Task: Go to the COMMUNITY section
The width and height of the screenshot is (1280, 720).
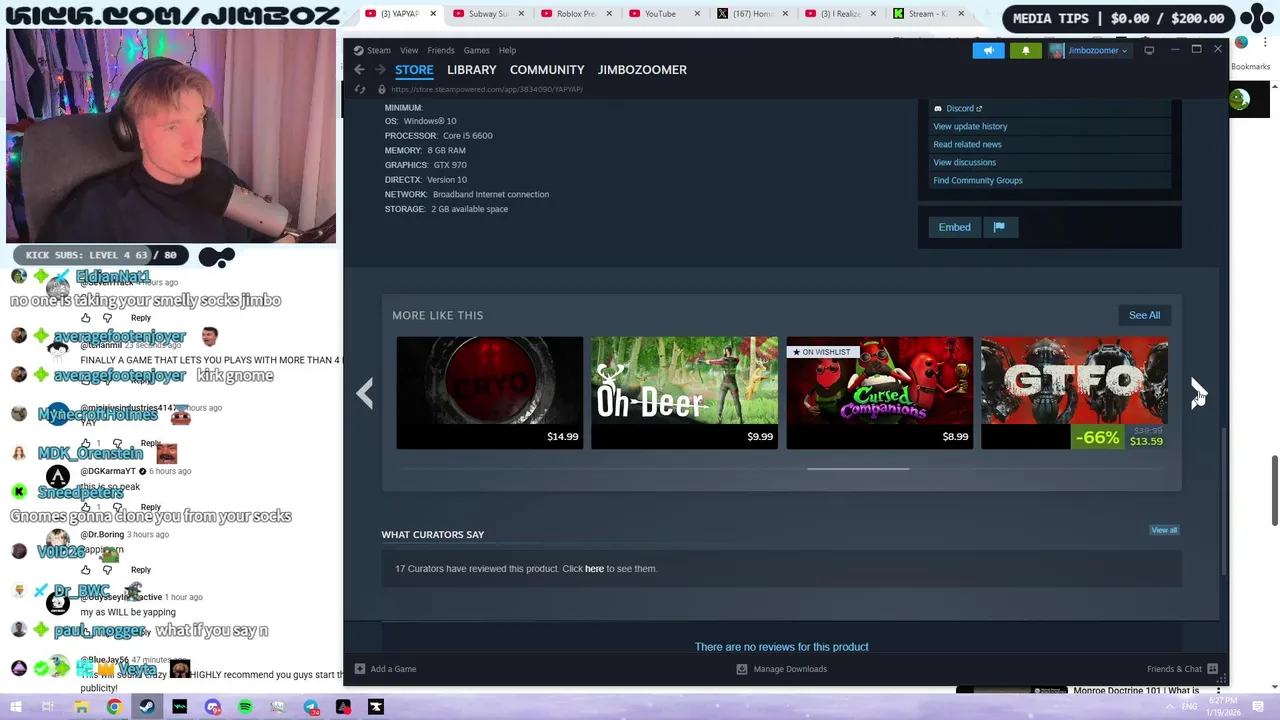Action: click(x=547, y=70)
